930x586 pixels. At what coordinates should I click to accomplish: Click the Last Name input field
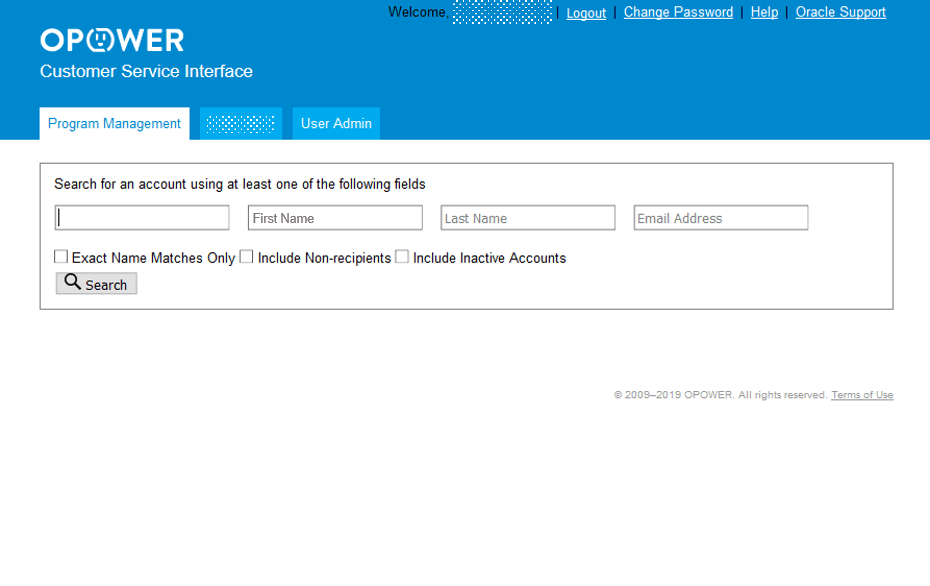527,217
